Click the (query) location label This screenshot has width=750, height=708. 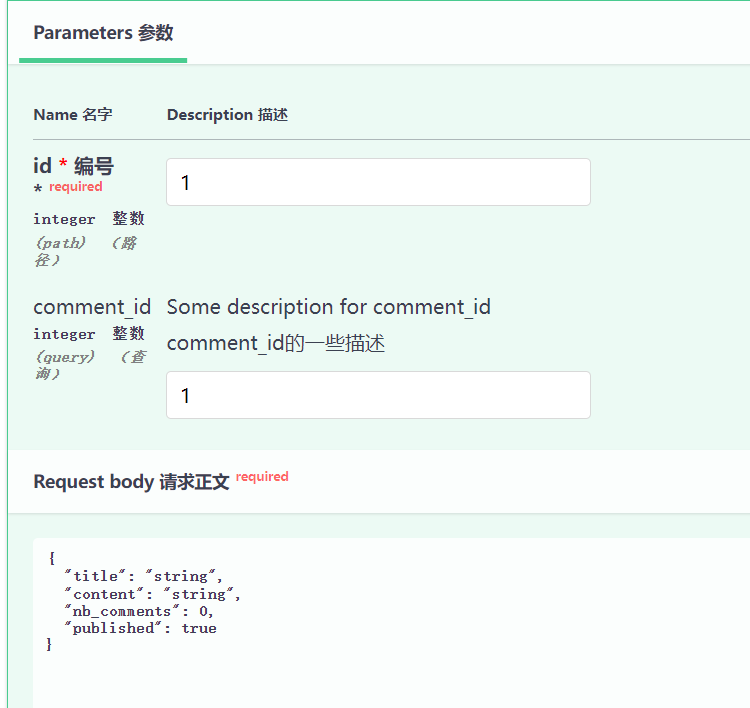pyautogui.click(x=65, y=357)
